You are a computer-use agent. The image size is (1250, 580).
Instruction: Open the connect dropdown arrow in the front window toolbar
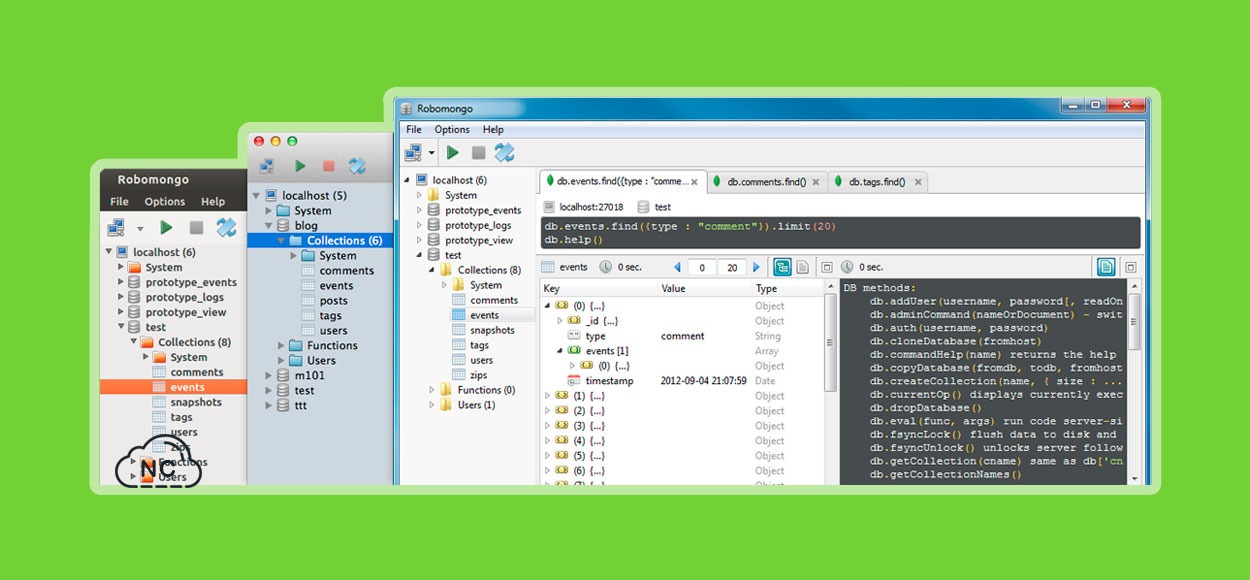pyautogui.click(x=431, y=153)
